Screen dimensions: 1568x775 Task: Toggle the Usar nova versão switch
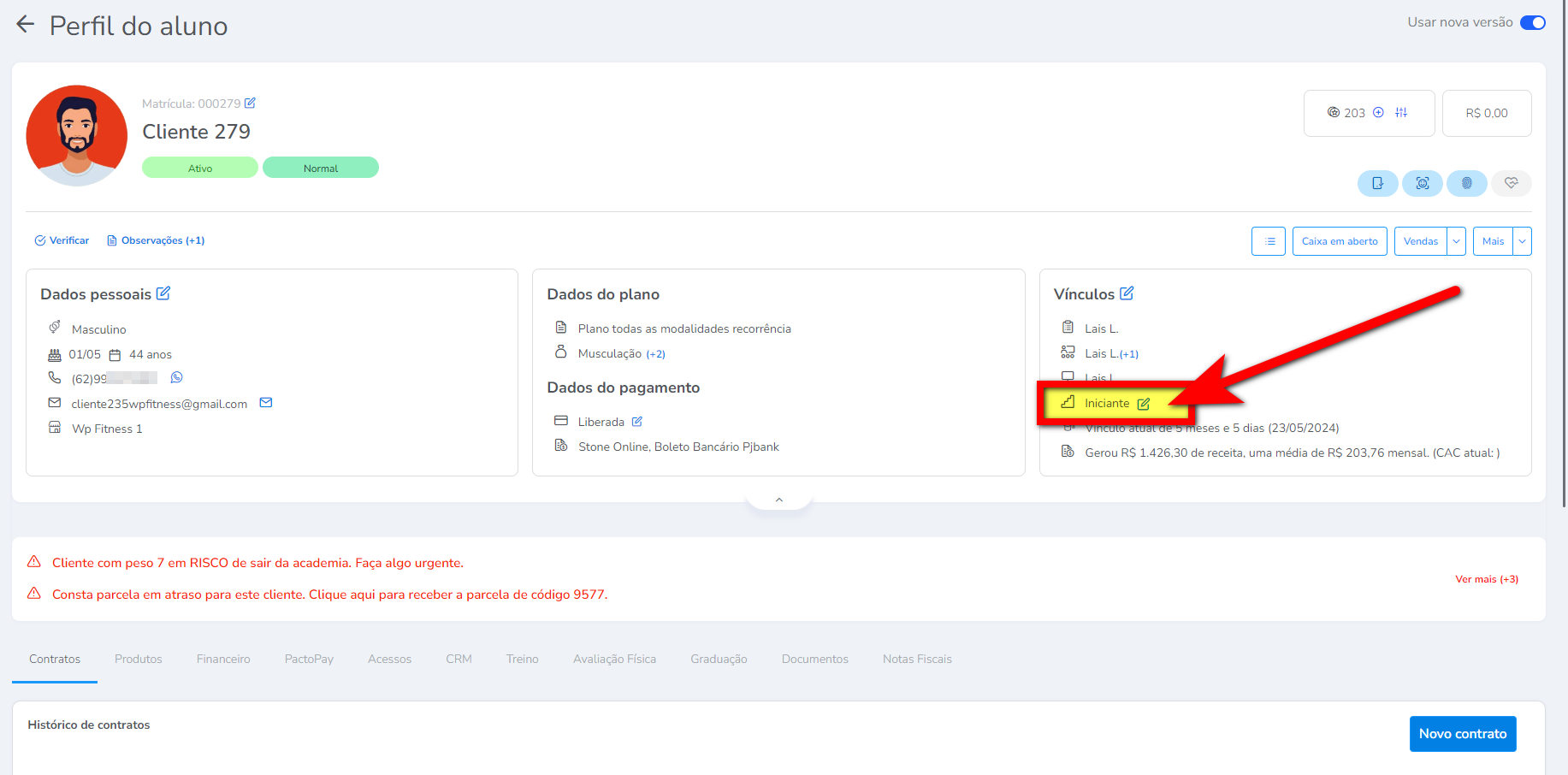1532,22
